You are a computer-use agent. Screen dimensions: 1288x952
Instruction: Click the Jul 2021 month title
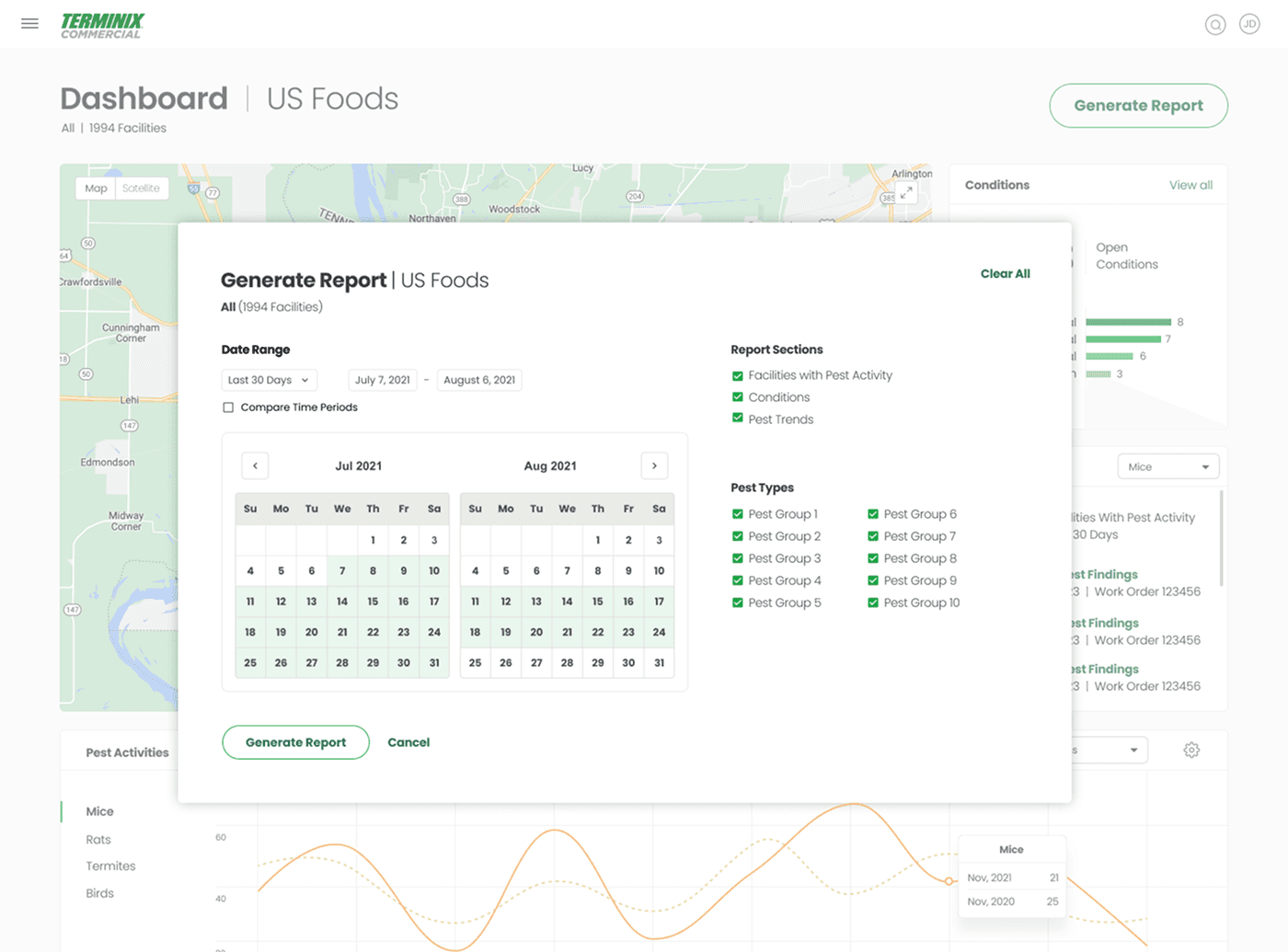tap(358, 466)
